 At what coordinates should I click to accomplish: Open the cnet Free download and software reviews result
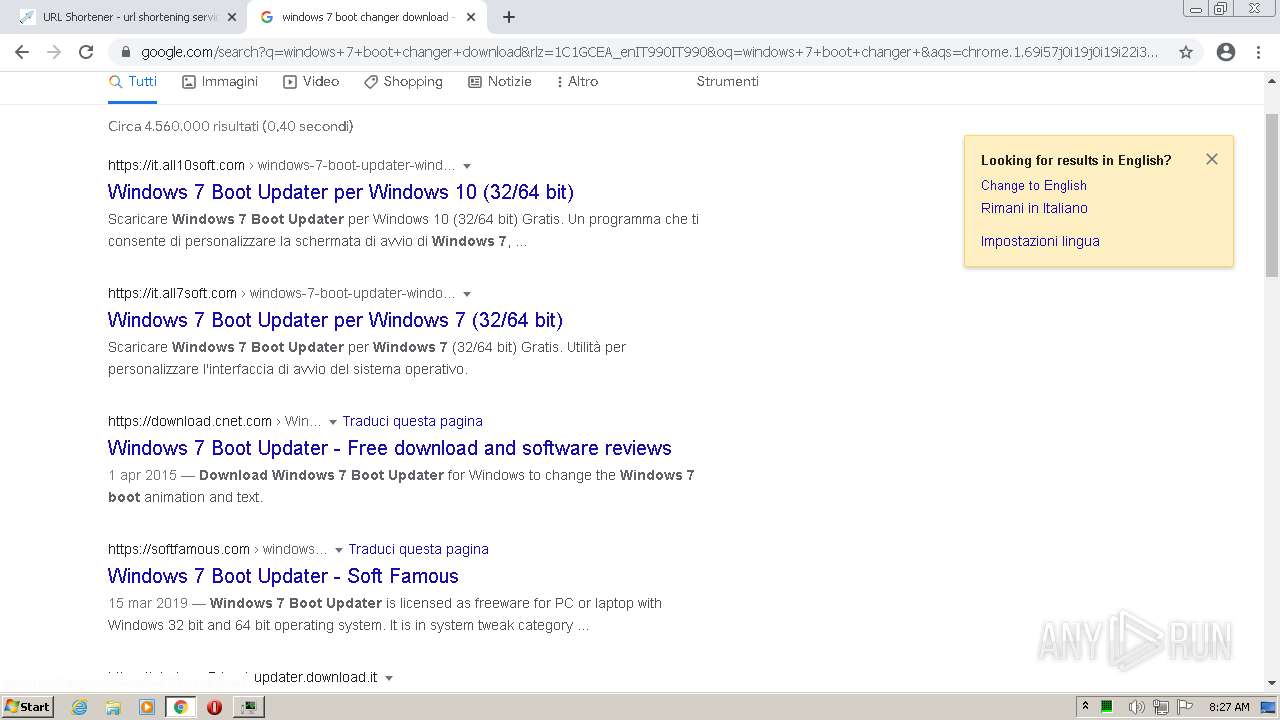click(390, 448)
